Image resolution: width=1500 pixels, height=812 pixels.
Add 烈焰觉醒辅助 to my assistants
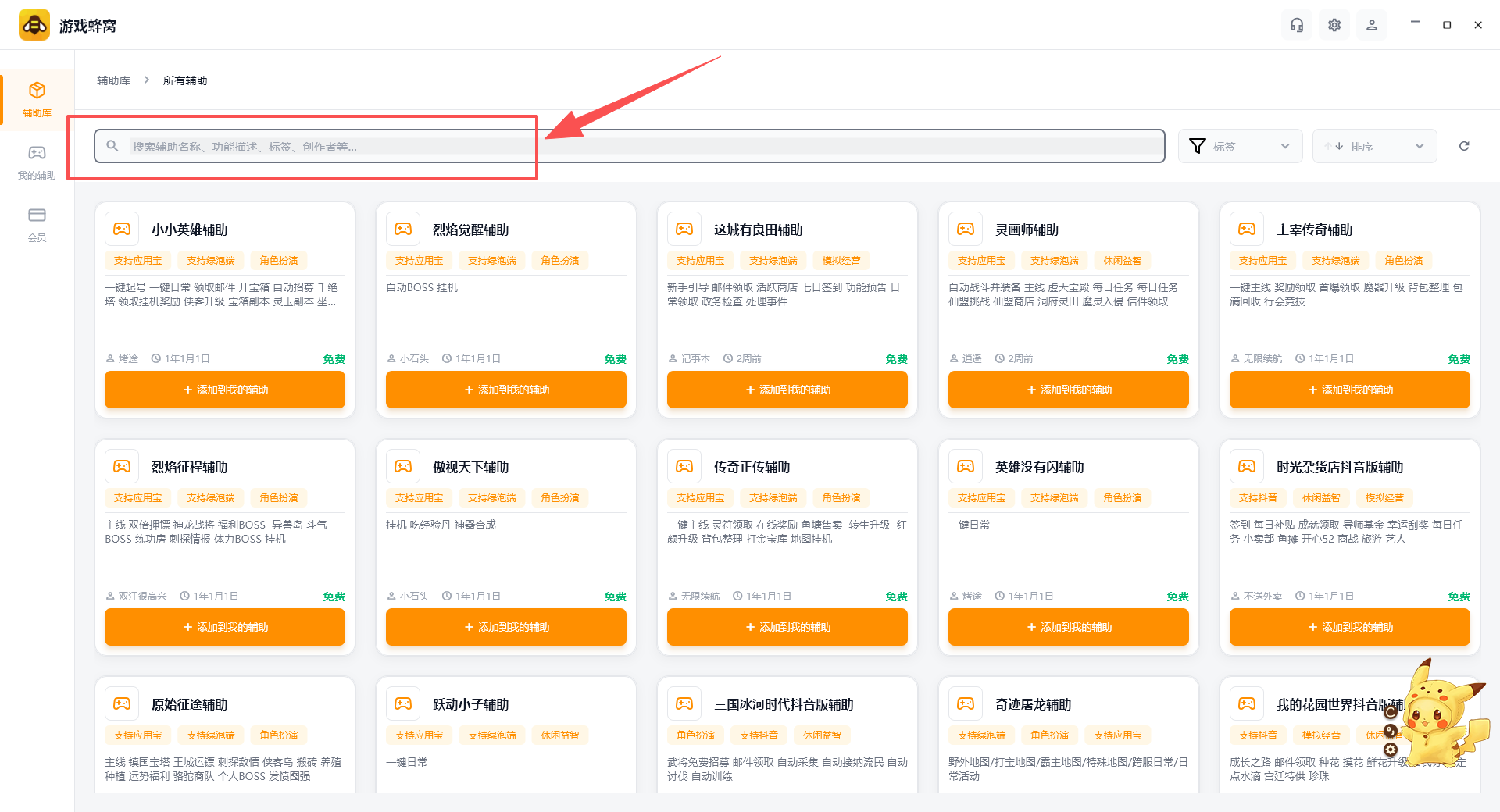(506, 390)
